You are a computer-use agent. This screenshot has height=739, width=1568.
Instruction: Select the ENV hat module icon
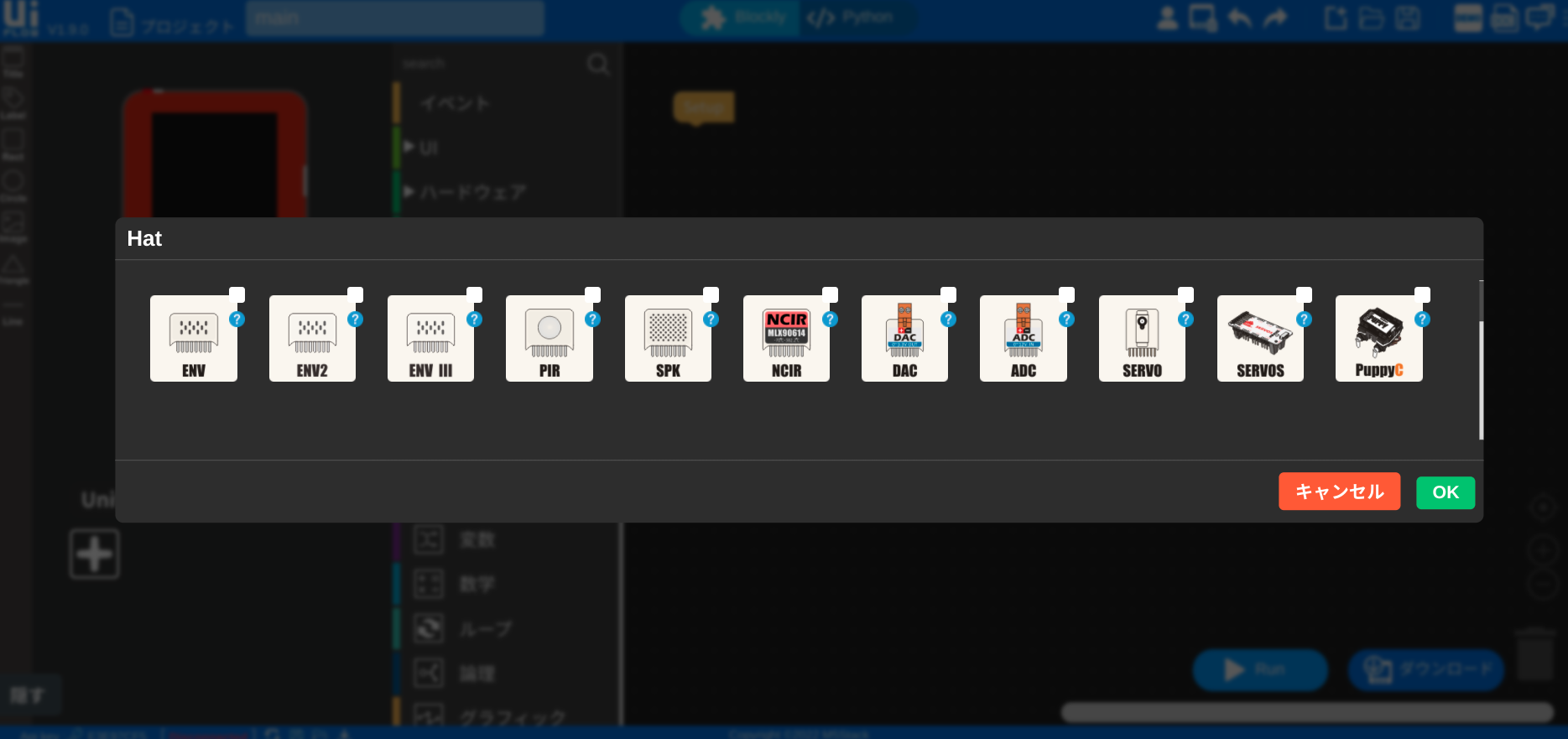(x=193, y=339)
